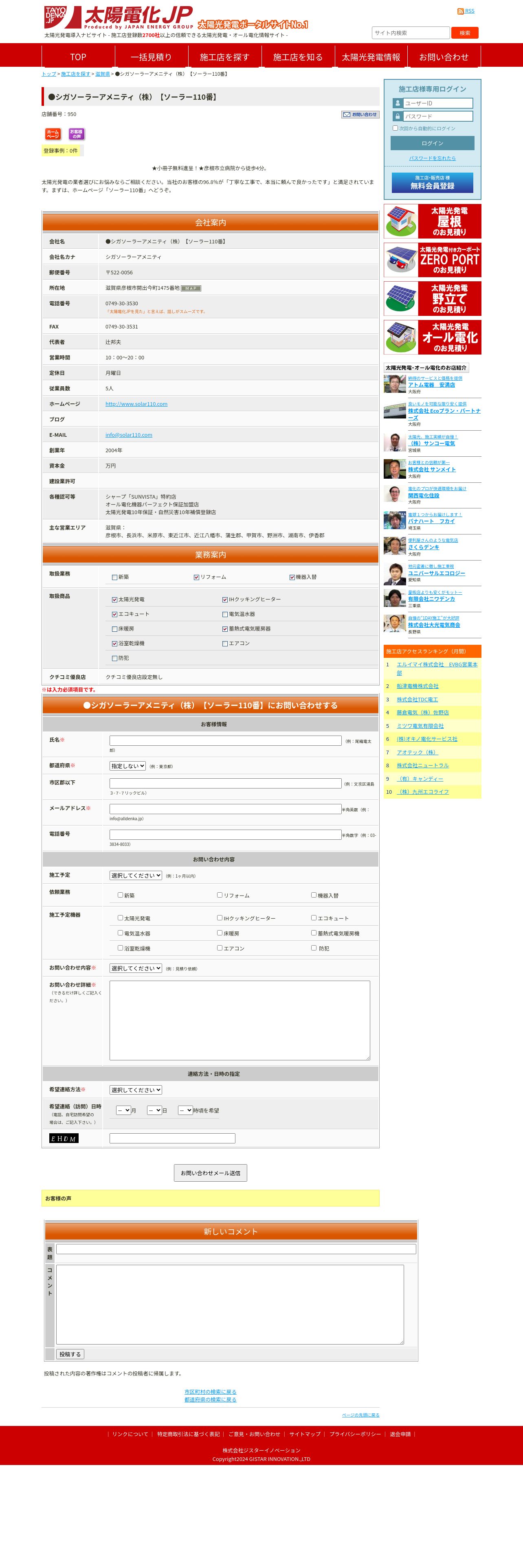This screenshot has width=523, height=1568.
Task: Open the orange ホームページ icon
Action: (x=53, y=133)
